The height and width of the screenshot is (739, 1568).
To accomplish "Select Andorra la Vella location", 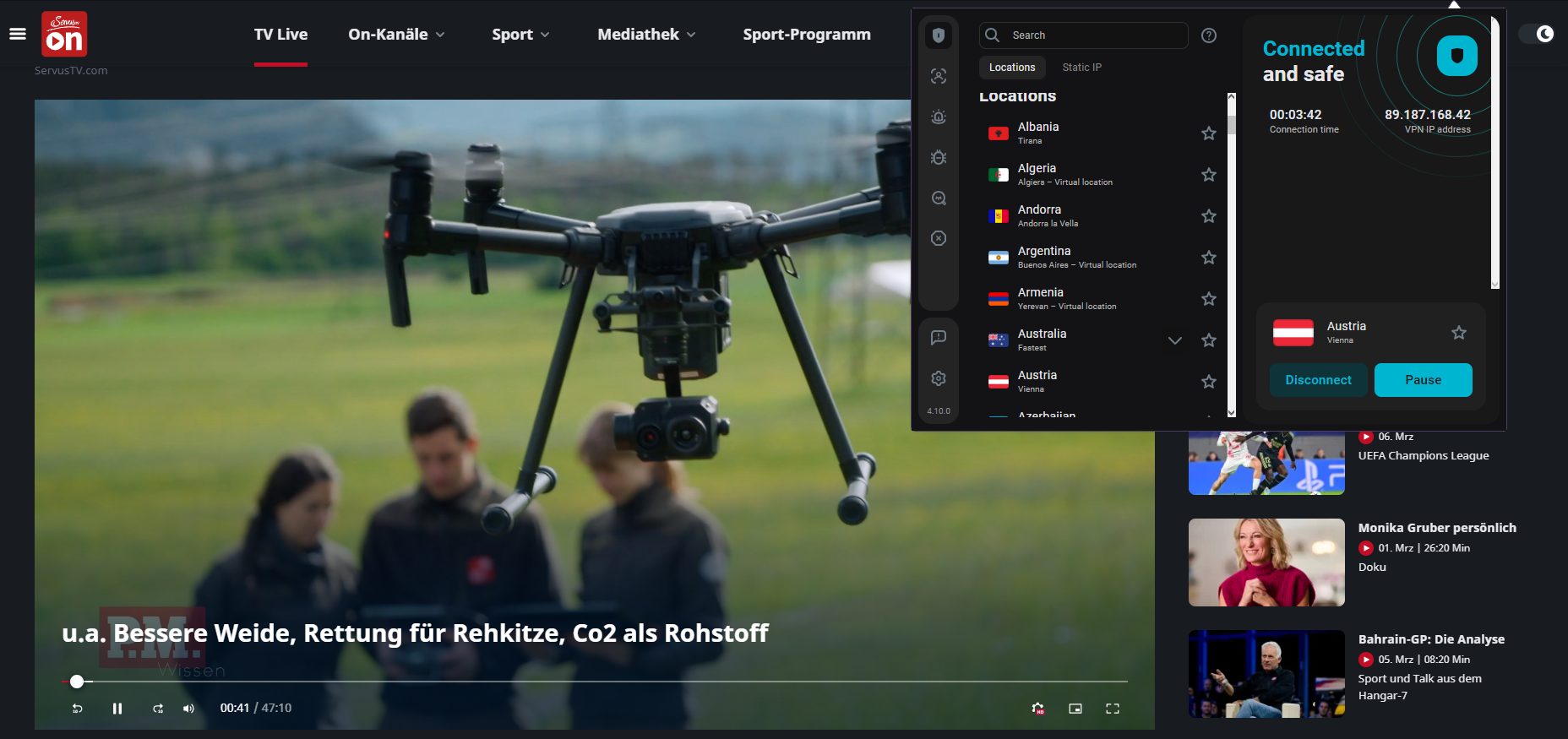I will point(1102,216).
